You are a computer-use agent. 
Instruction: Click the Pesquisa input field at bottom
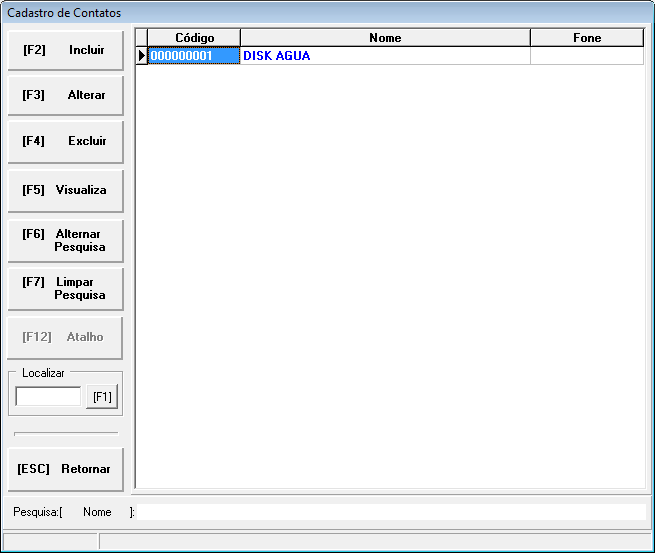tap(390, 512)
